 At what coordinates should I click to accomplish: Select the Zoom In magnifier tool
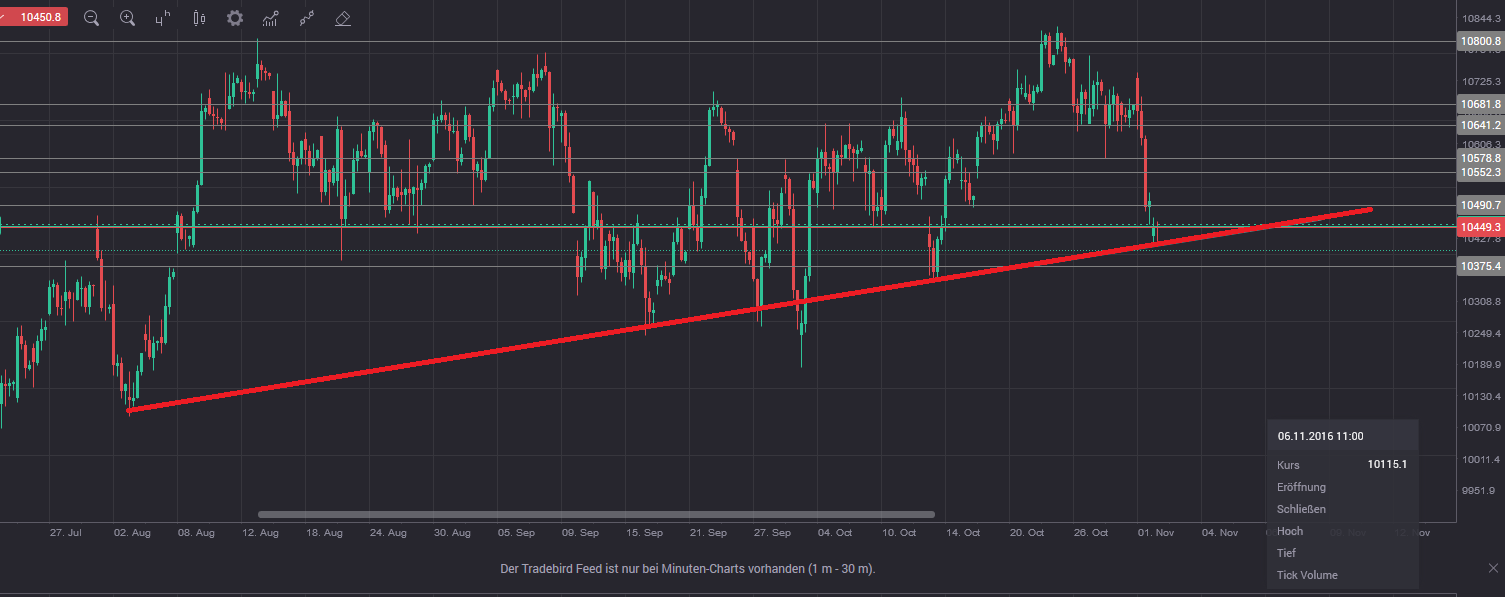tap(127, 18)
